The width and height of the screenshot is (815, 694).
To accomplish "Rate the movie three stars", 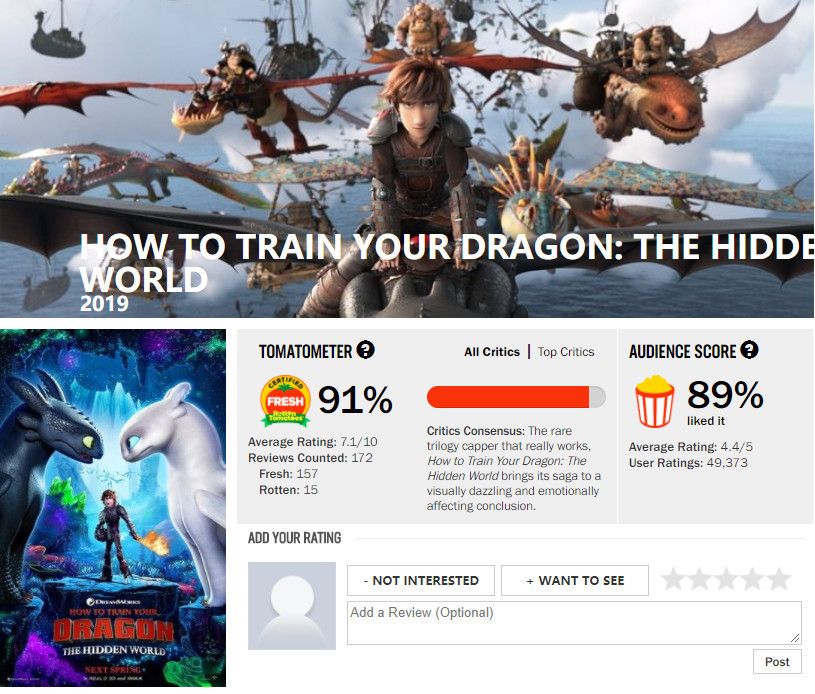I will [x=726, y=579].
